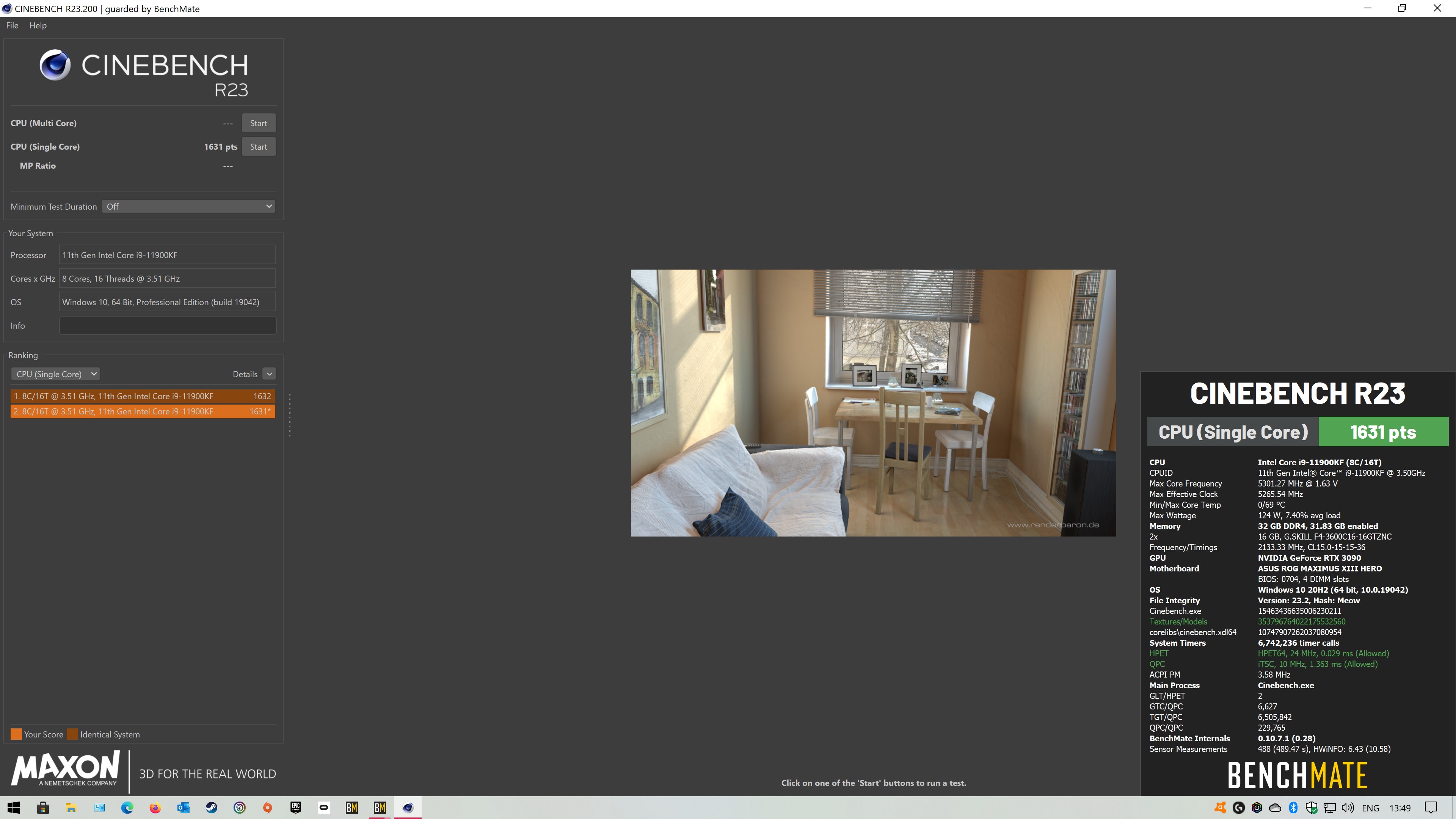Screen dimensions: 1456x819
Task: Open Ubisoft Connect from the taskbar
Action: pos(240,808)
